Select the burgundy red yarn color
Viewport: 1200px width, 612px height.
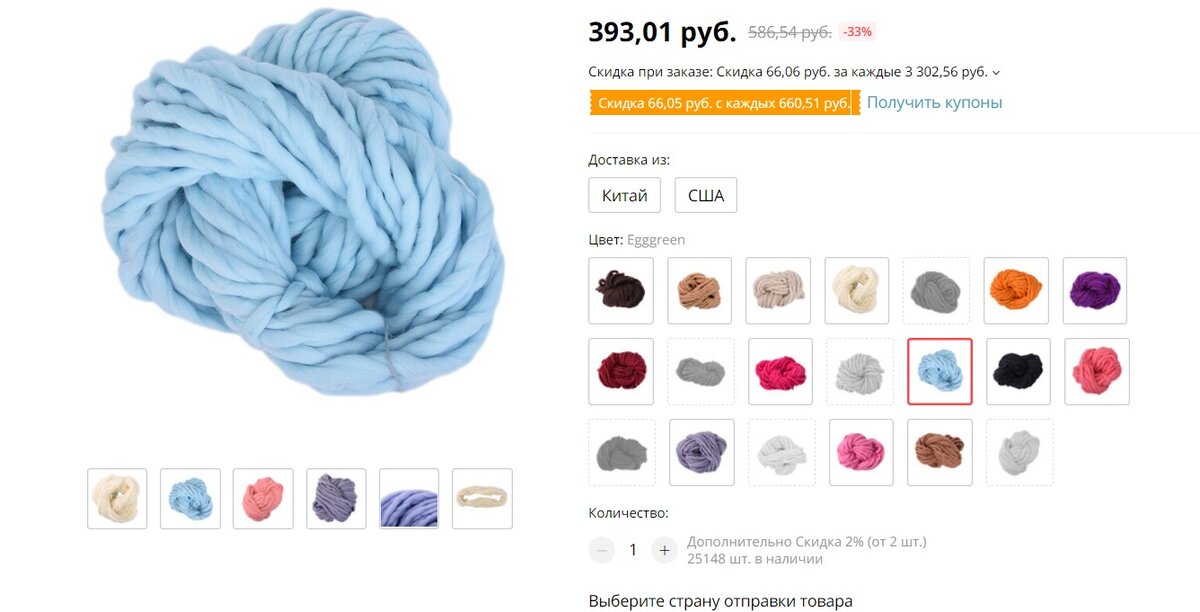click(x=621, y=371)
